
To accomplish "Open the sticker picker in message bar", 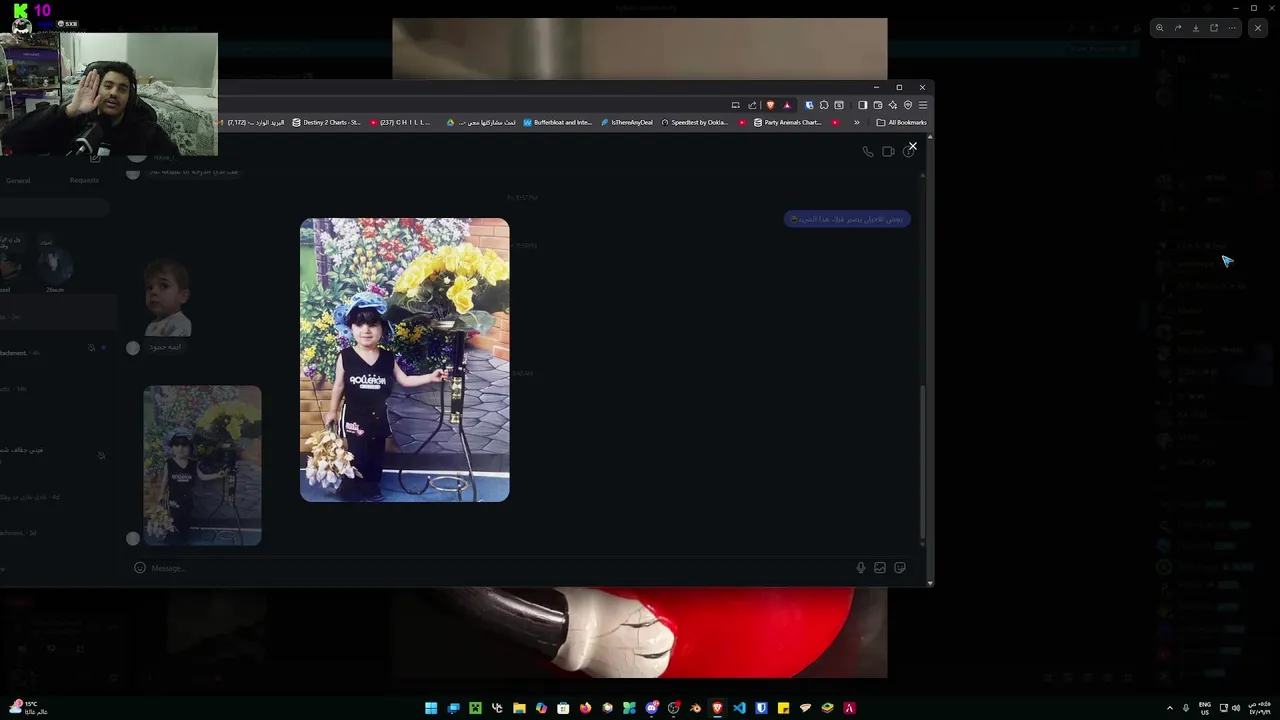I will pyautogui.click(x=900, y=568).
